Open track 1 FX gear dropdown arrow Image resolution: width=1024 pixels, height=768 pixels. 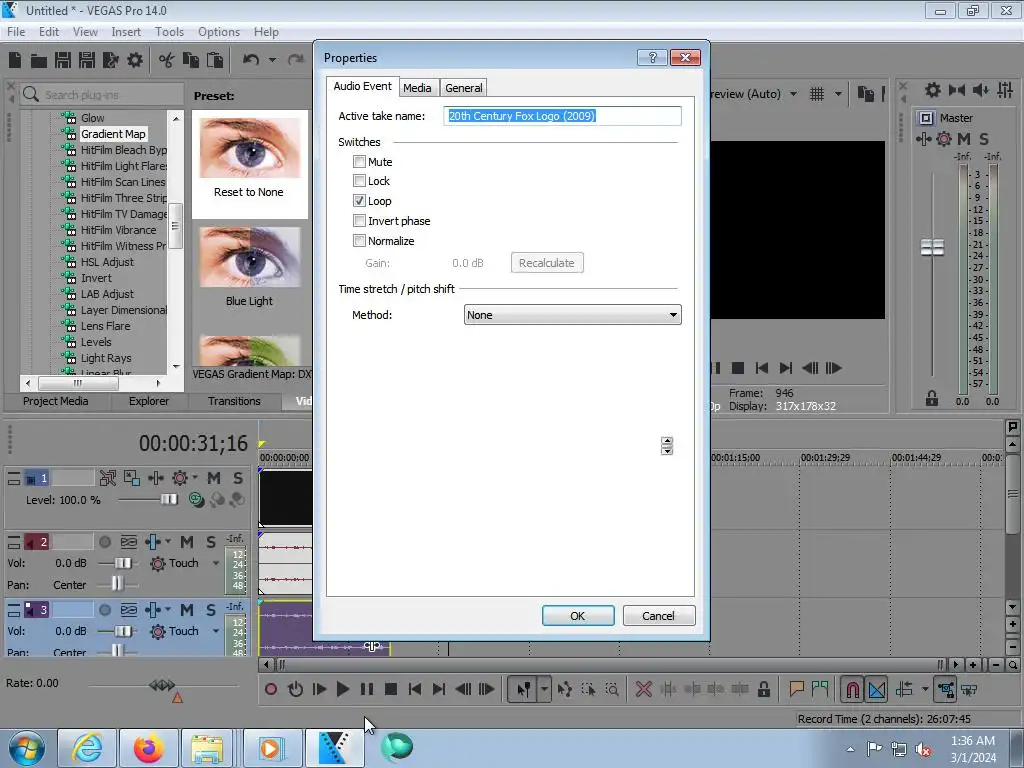(195, 477)
